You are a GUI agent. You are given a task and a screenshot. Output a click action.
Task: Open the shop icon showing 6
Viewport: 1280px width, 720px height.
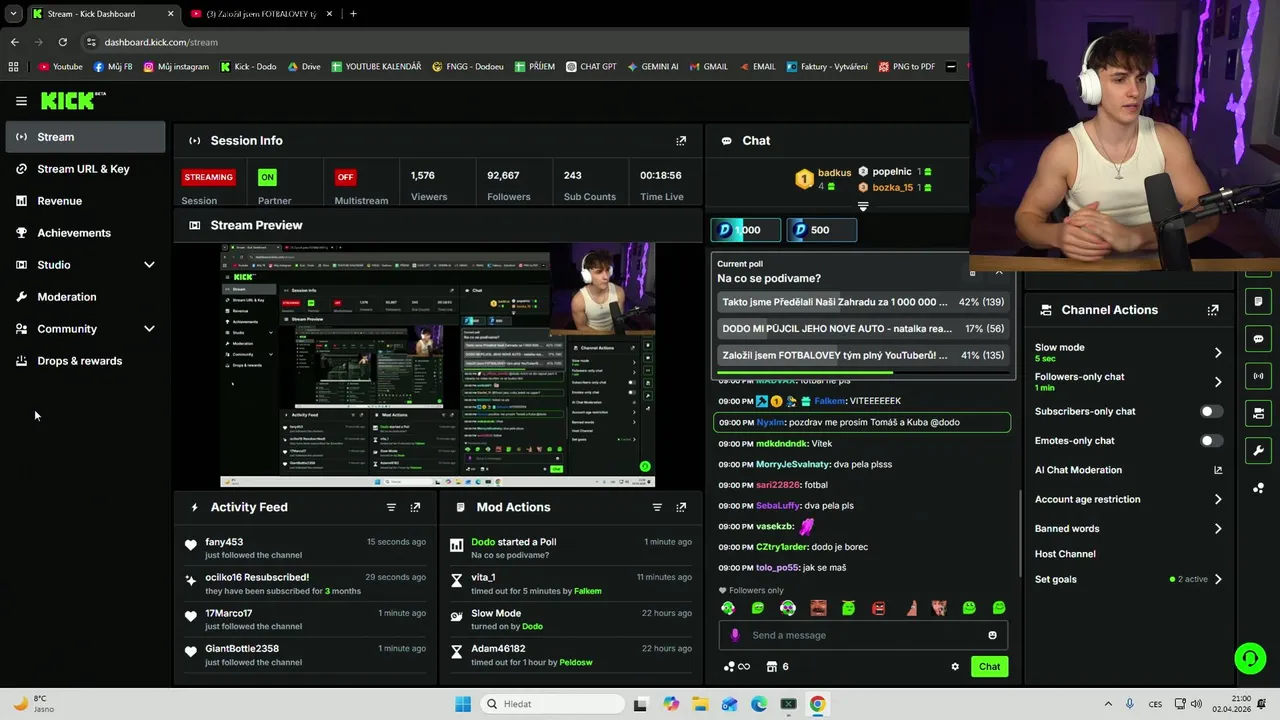777,667
